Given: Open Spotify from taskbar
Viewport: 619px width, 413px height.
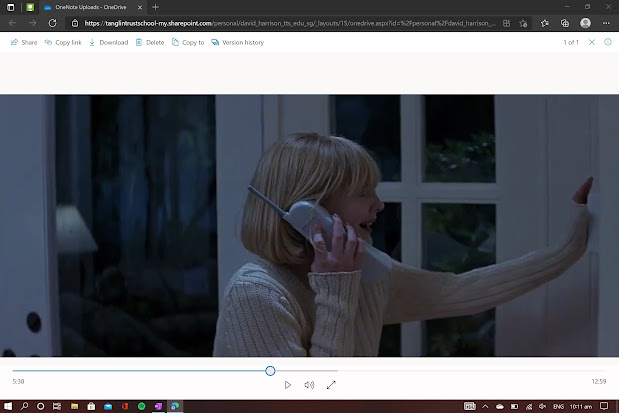Looking at the screenshot, I should [x=142, y=406].
